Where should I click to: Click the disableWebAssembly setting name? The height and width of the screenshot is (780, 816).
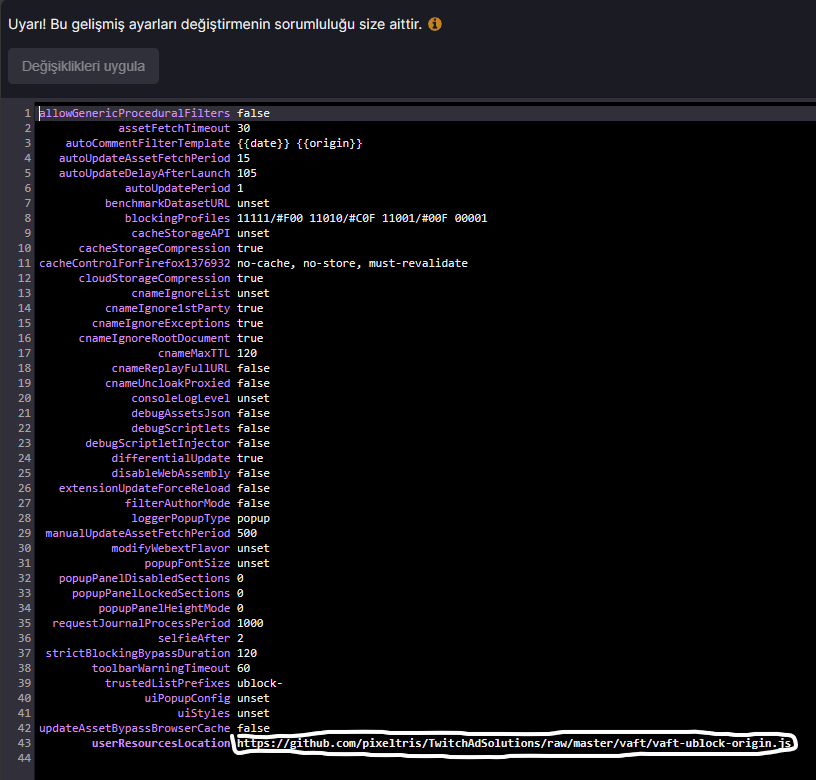pyautogui.click(x=171, y=474)
